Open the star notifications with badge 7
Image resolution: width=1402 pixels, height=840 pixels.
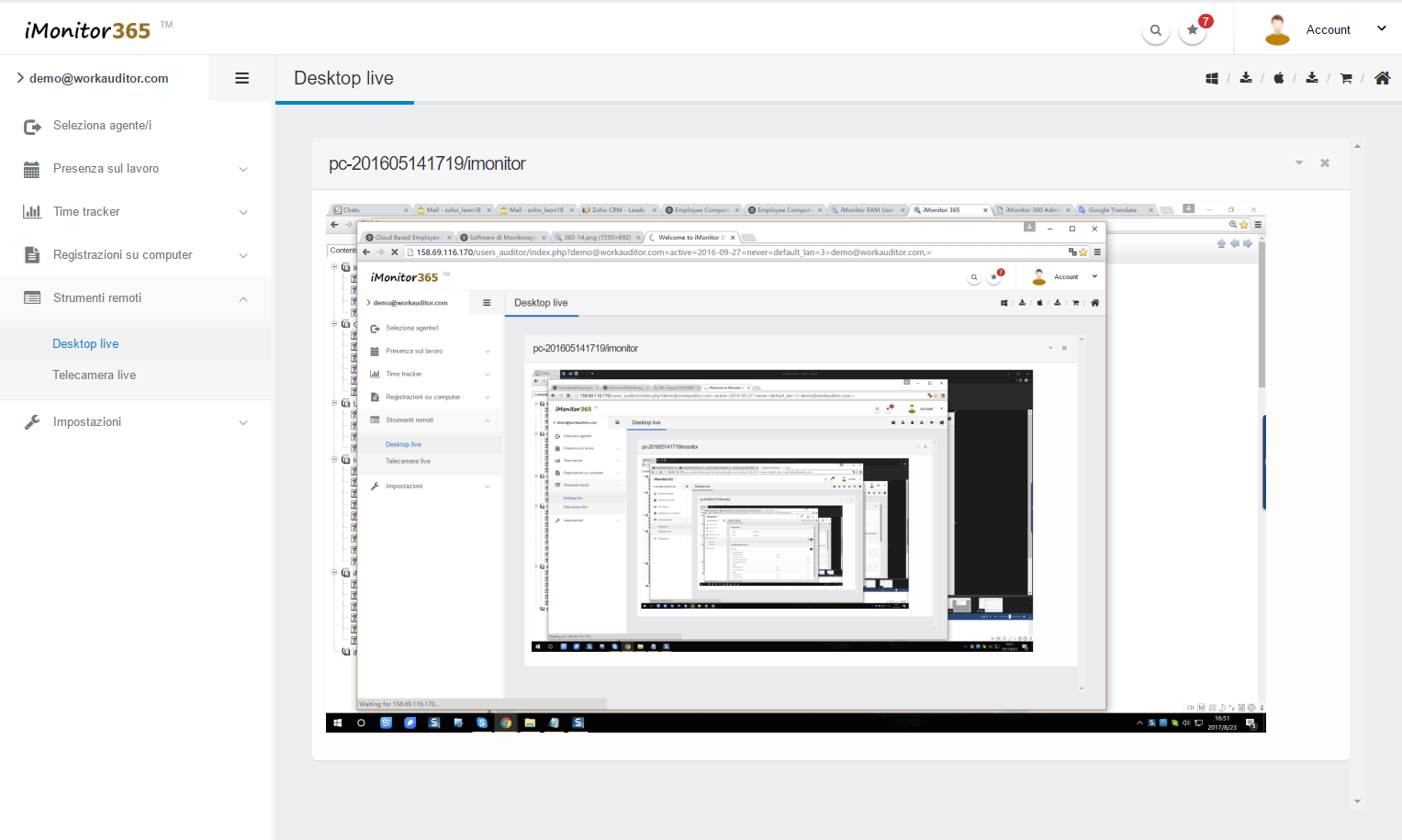point(1193,30)
